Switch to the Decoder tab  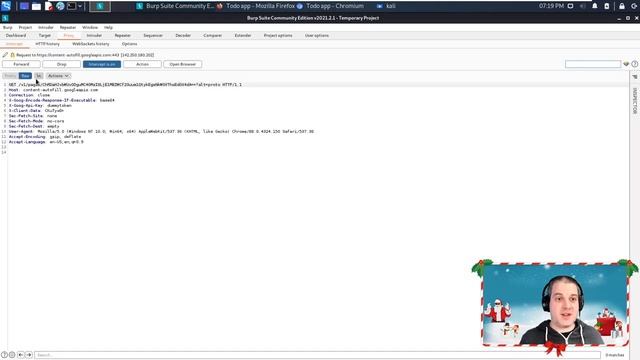tap(183, 36)
